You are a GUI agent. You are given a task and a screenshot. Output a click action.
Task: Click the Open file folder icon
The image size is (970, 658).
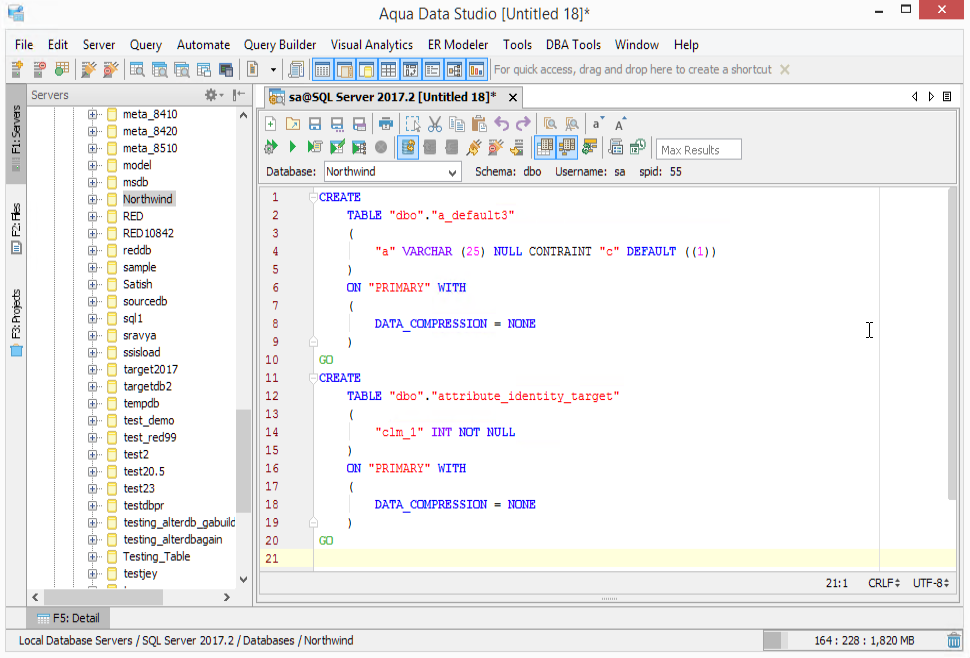click(x=292, y=124)
